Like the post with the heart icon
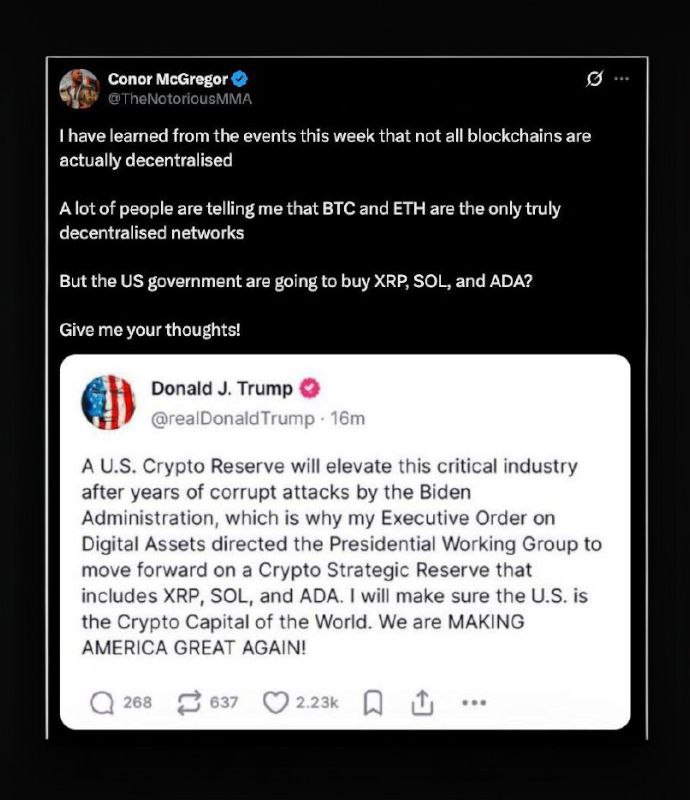Image resolution: width=690 pixels, height=800 pixels. click(x=275, y=703)
